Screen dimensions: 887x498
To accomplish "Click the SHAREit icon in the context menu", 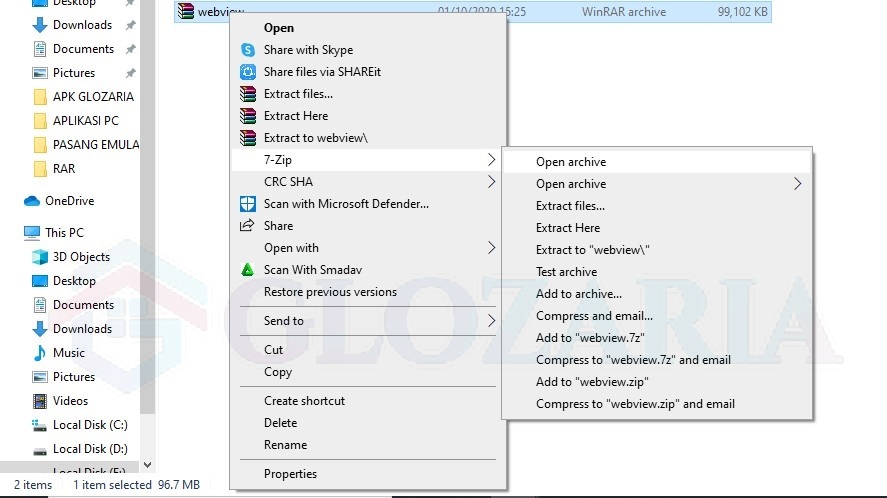I will (248, 72).
